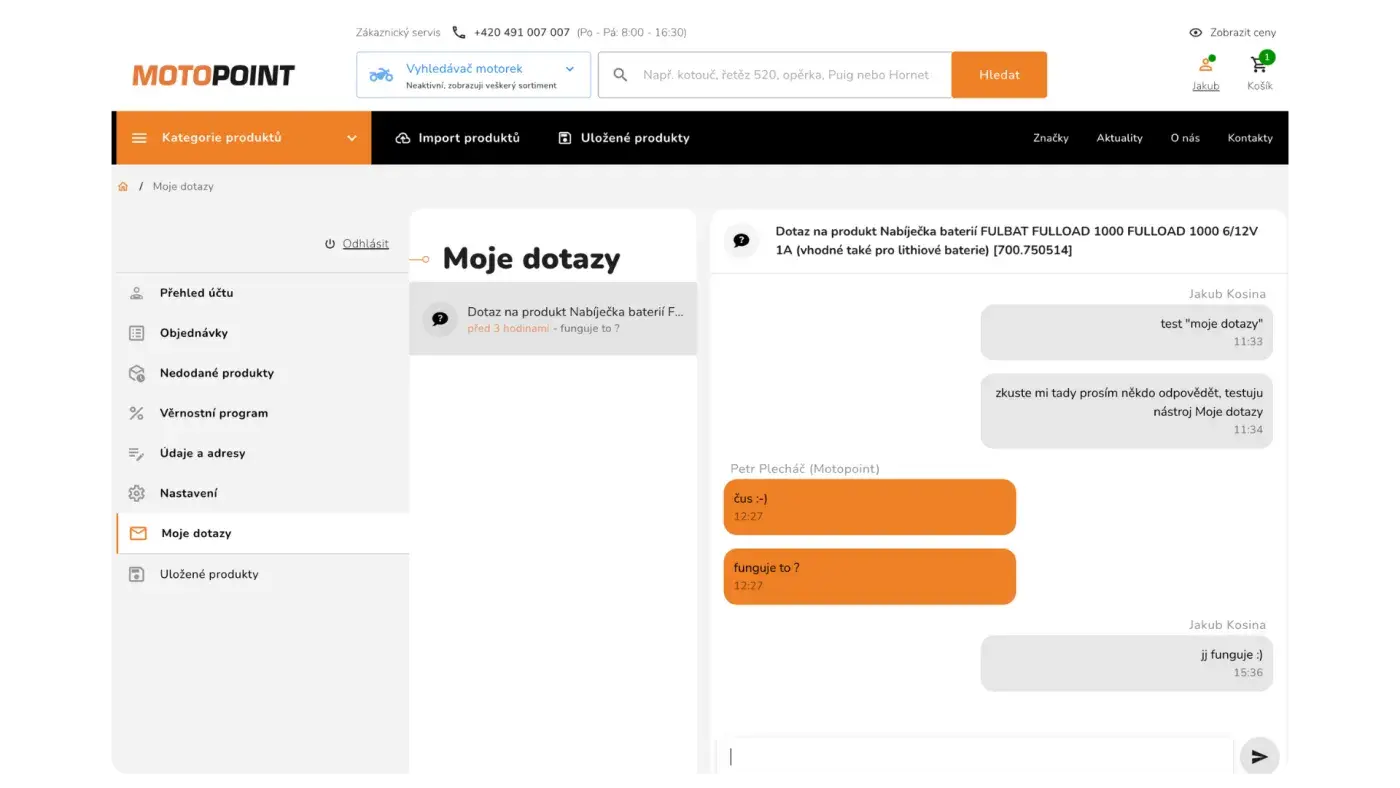The height and width of the screenshot is (788, 1400).
Task: Click the orange 'funguje to ?' message bubble
Action: tap(870, 576)
